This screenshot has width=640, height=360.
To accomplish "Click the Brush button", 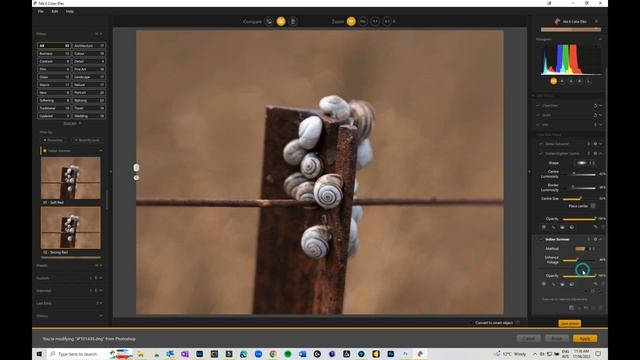I will point(557,338).
